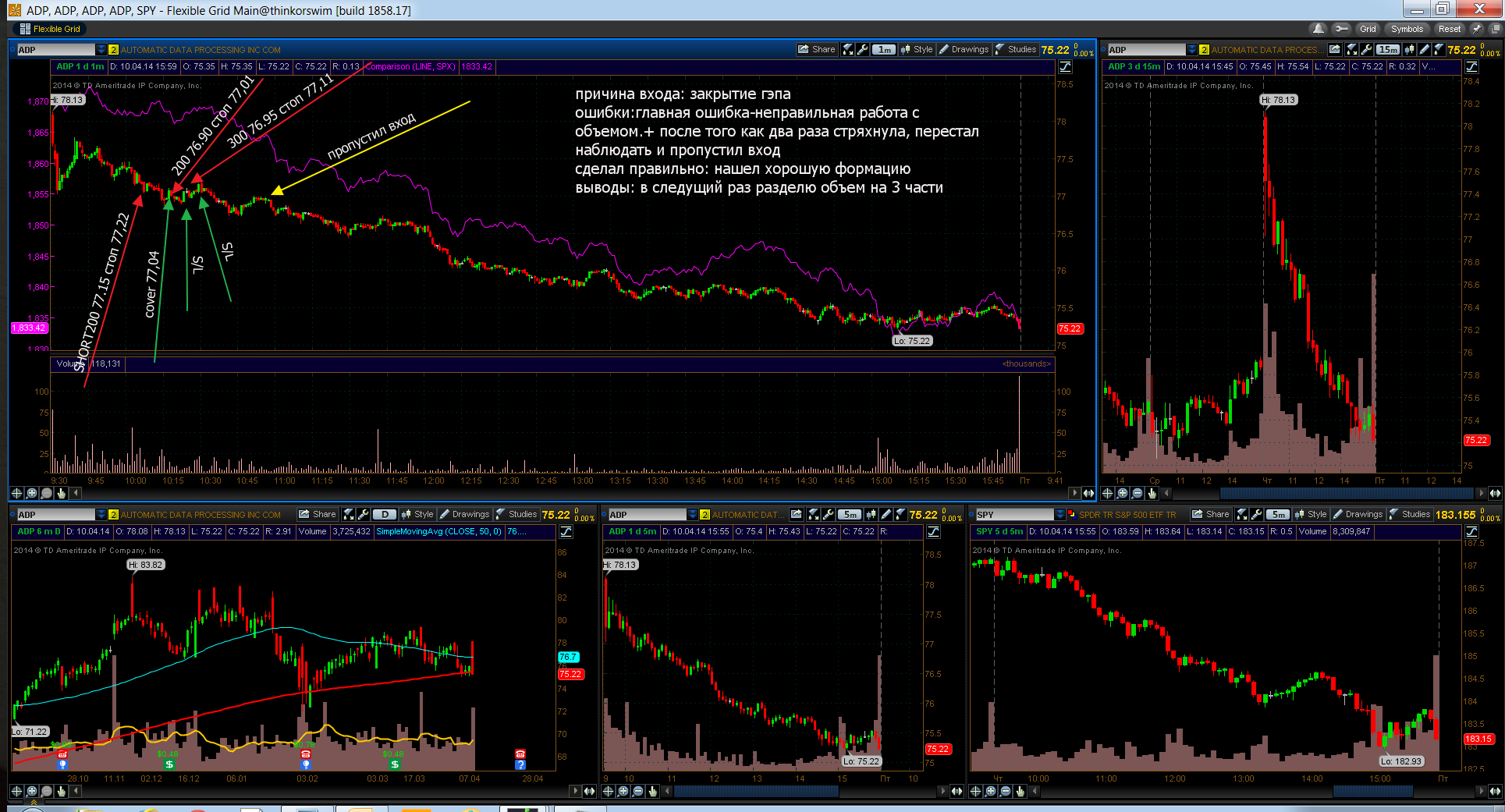1505x812 pixels.
Task: Click zoom-in magnifier below main chart
Action: (x=31, y=493)
